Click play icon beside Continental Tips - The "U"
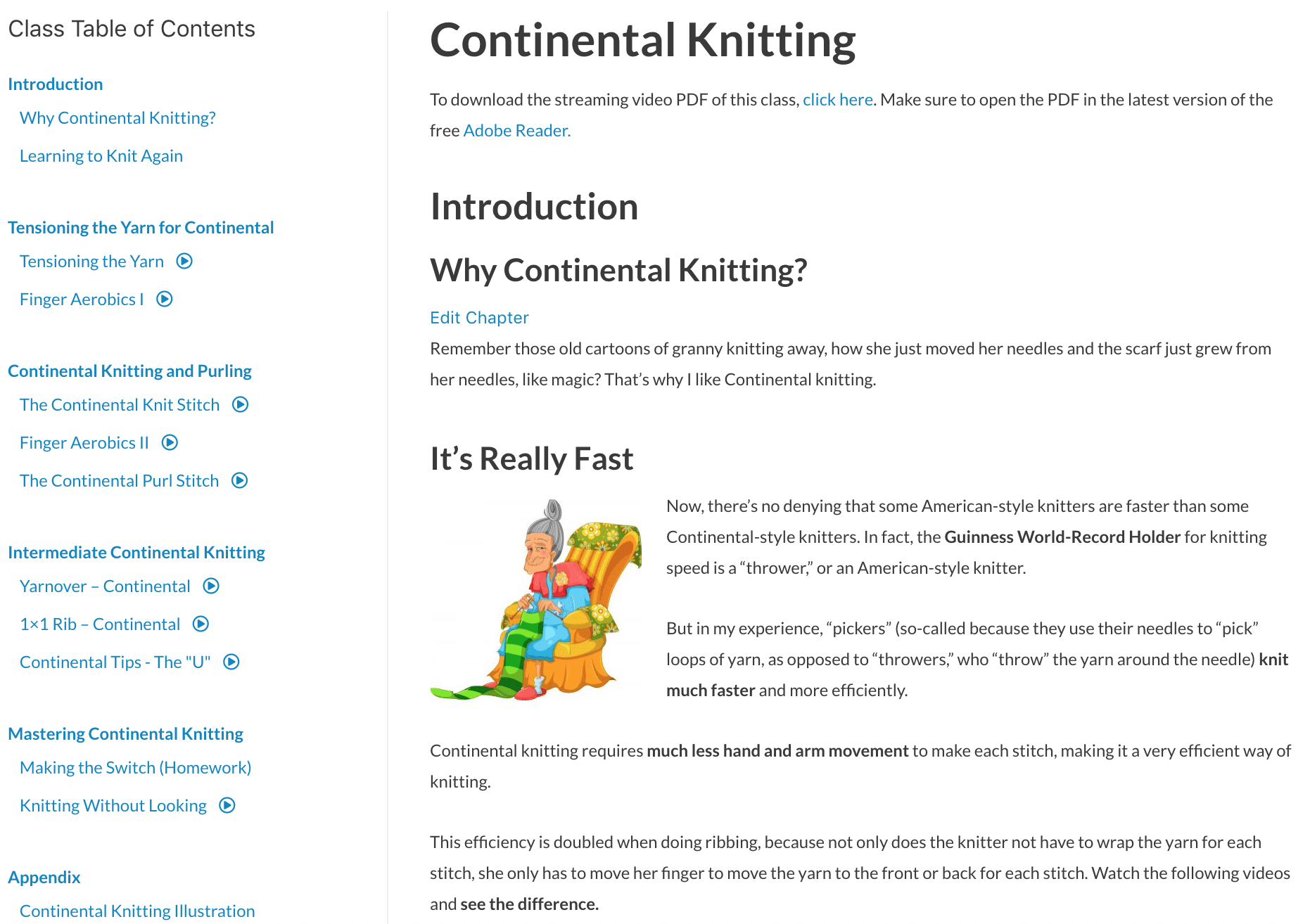The image size is (1310, 924). (231, 662)
